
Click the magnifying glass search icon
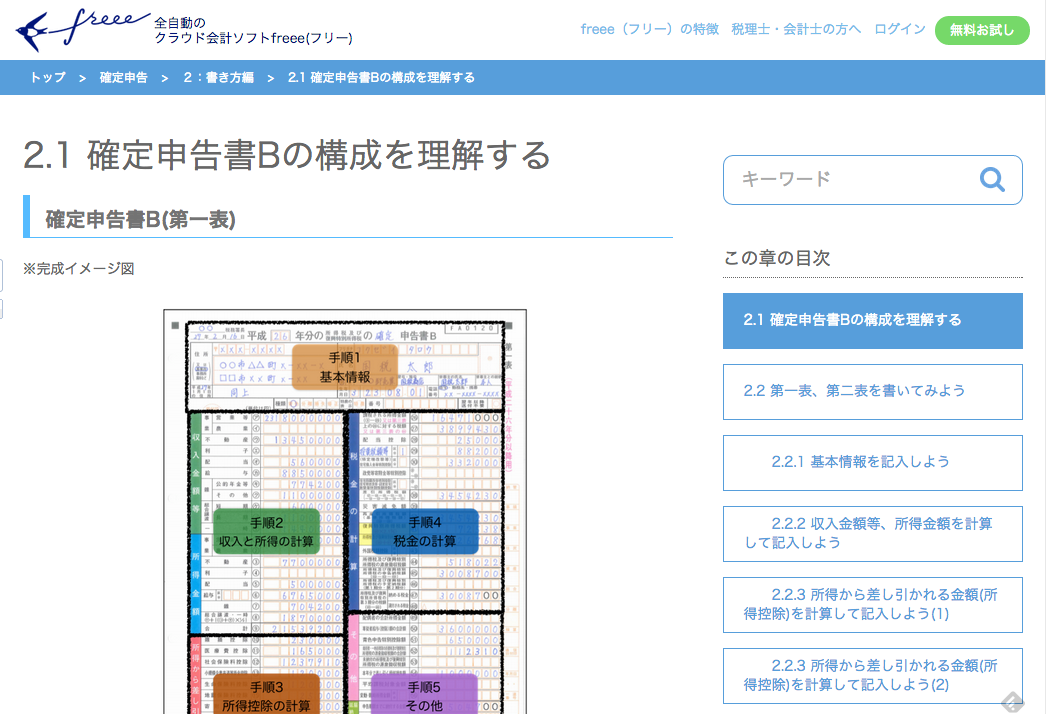992,180
